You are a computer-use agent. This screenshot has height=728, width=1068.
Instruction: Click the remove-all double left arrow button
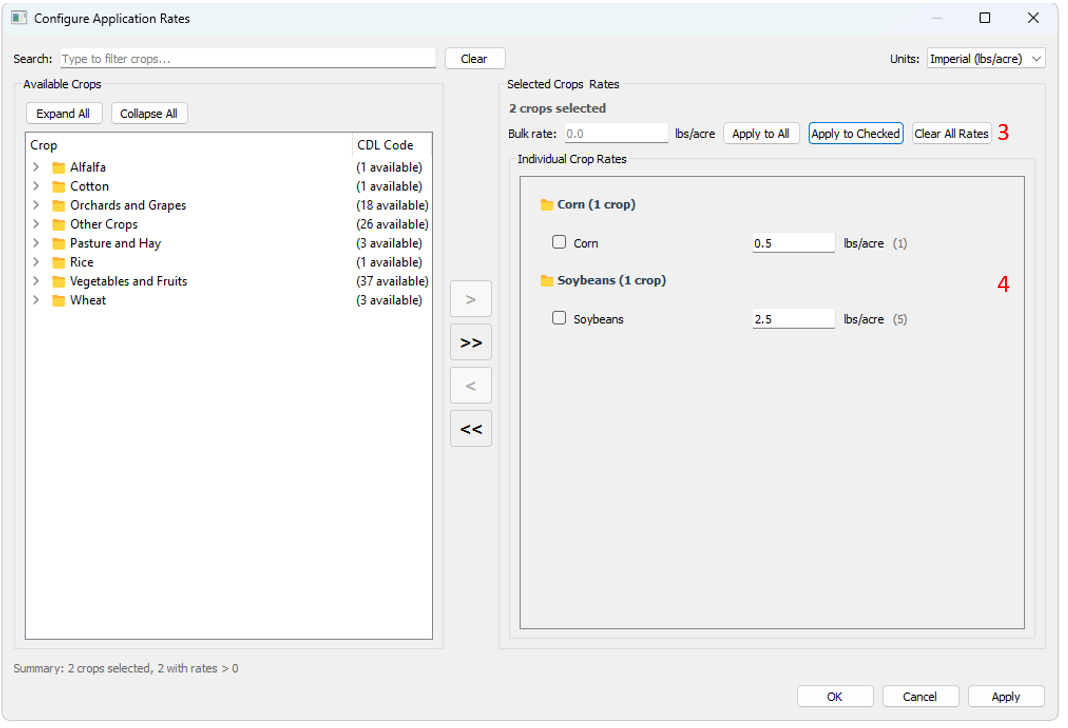(470, 429)
